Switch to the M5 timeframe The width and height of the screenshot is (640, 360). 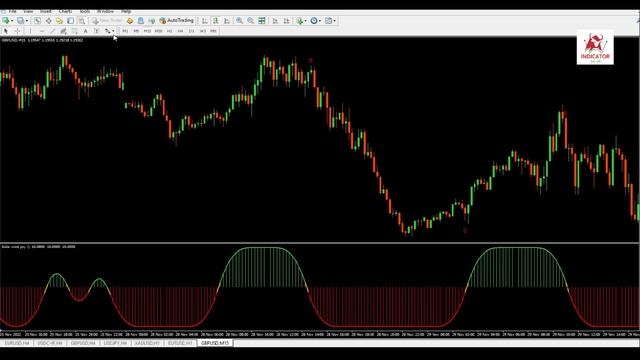(136, 31)
